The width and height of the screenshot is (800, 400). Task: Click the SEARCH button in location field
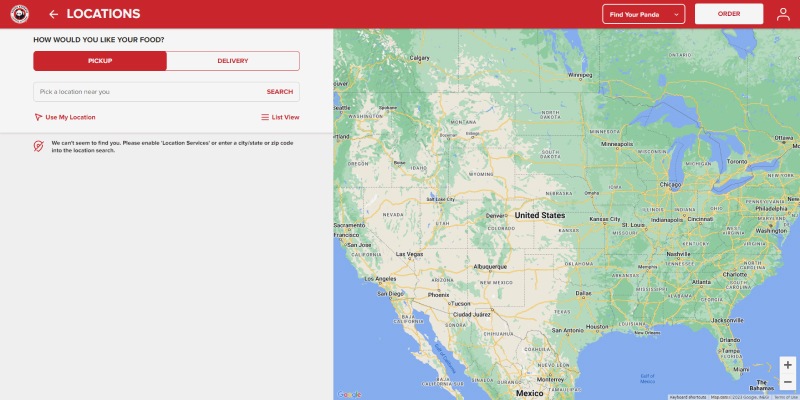(x=279, y=92)
